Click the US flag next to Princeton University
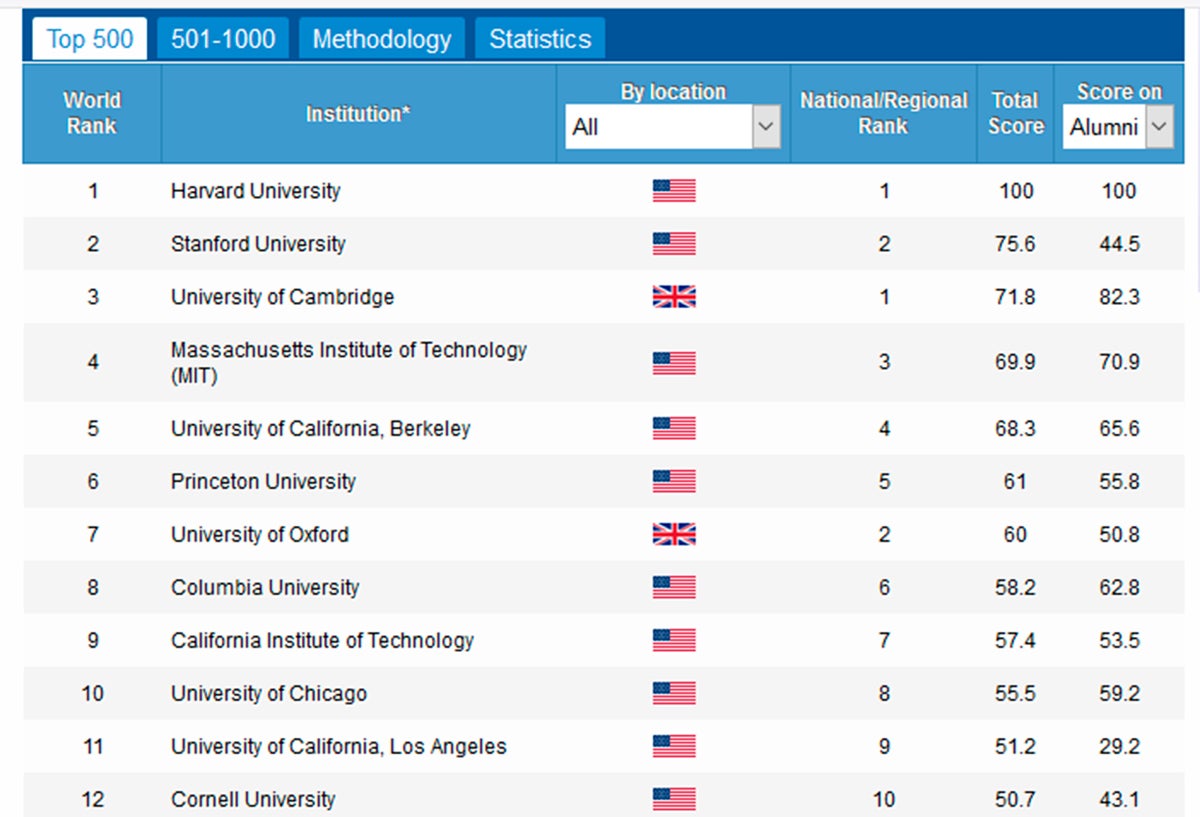 [x=674, y=481]
